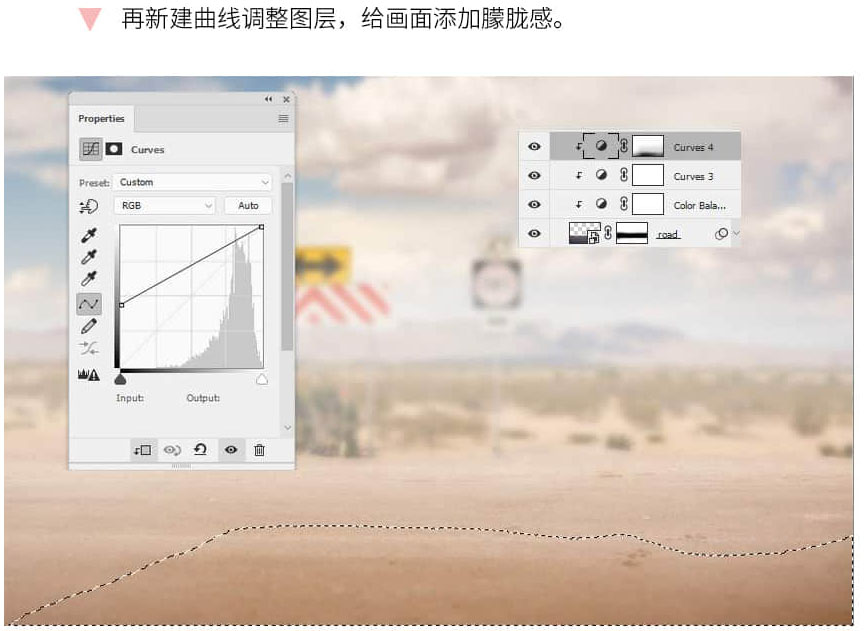The height and width of the screenshot is (631, 868).
Task: Click the Color Balance adjustment thumbnail icon
Action: click(x=601, y=204)
